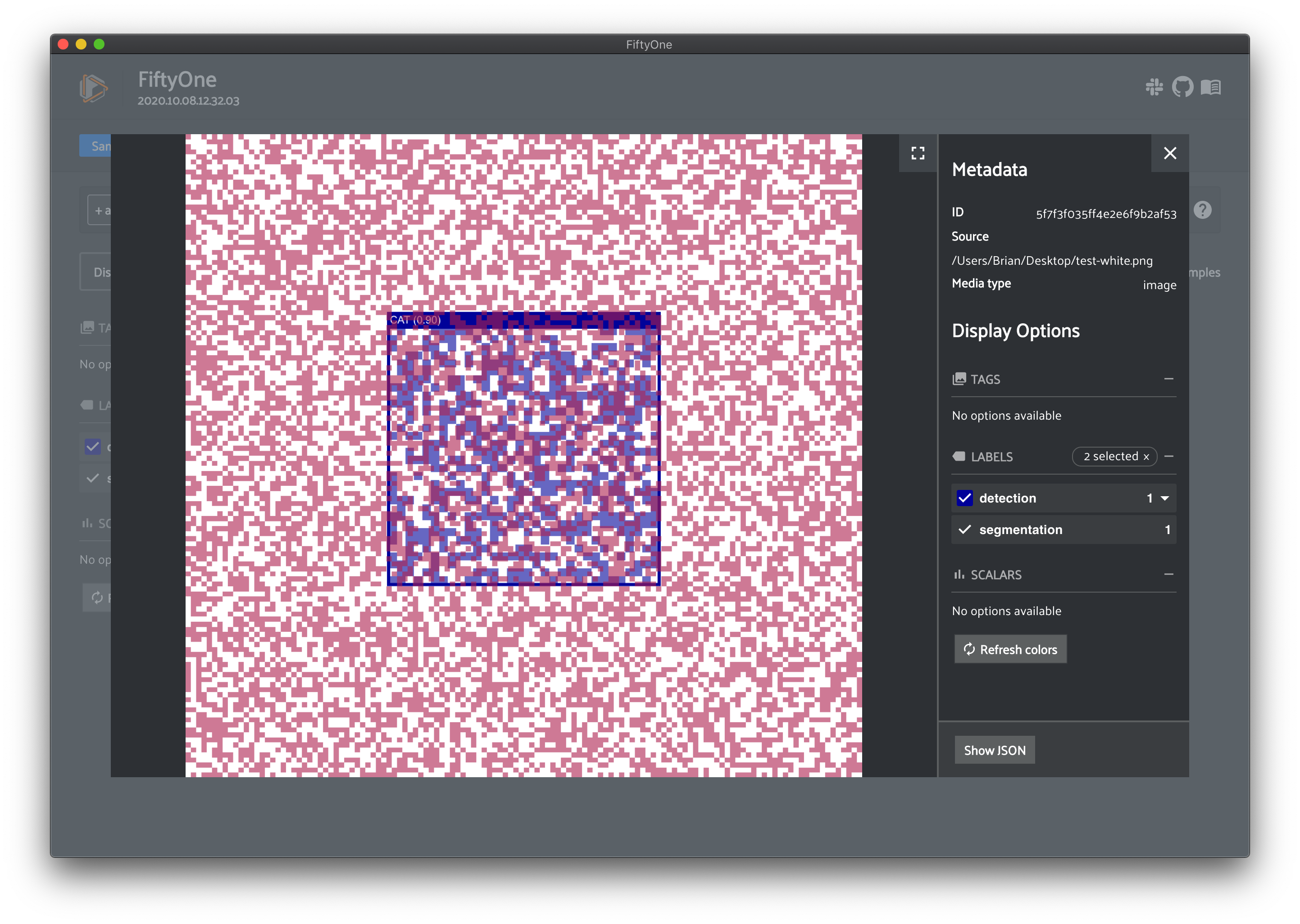Click the Metadata heading

point(989,170)
